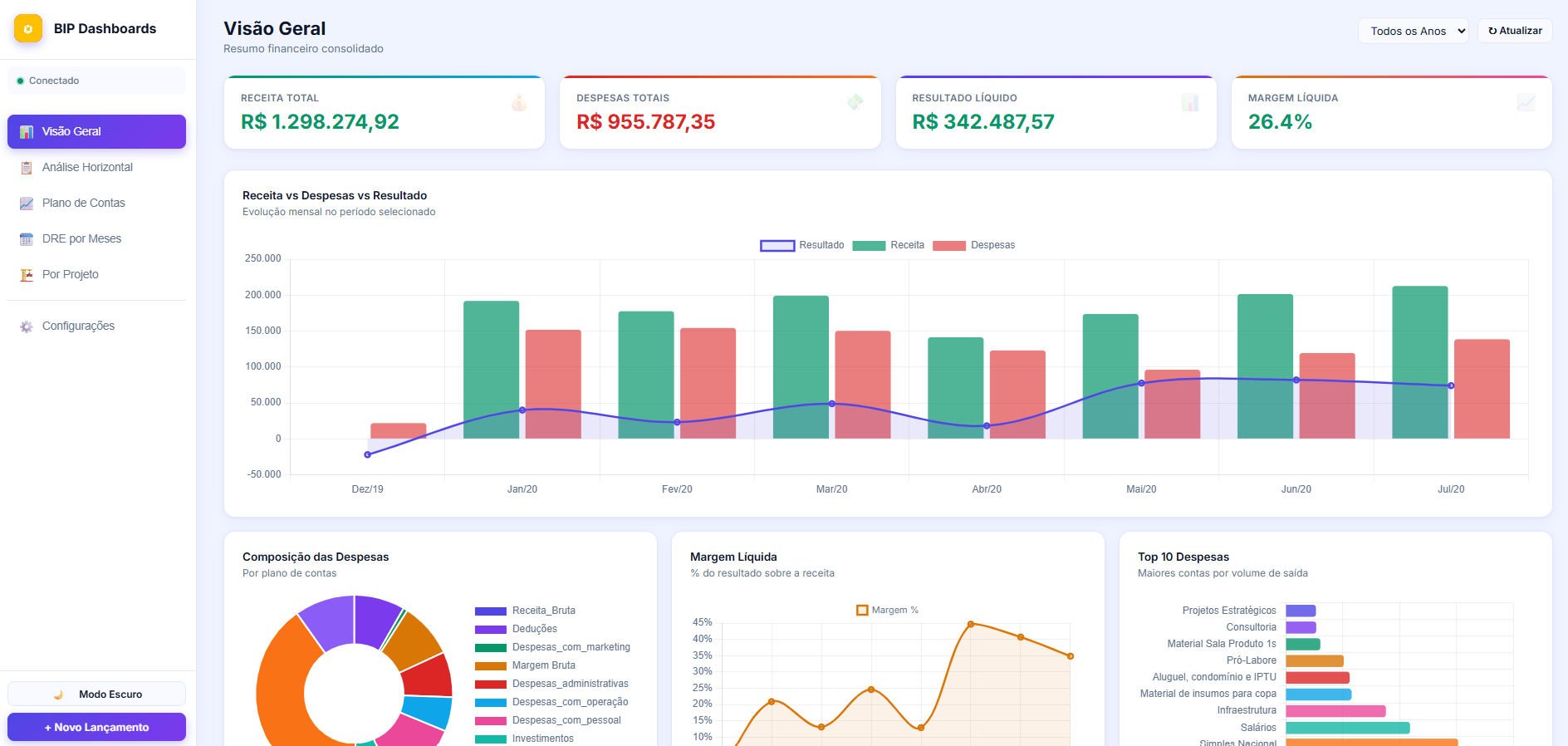
Task: Click the Análise Horizontal clipboard icon
Action: [x=27, y=168]
